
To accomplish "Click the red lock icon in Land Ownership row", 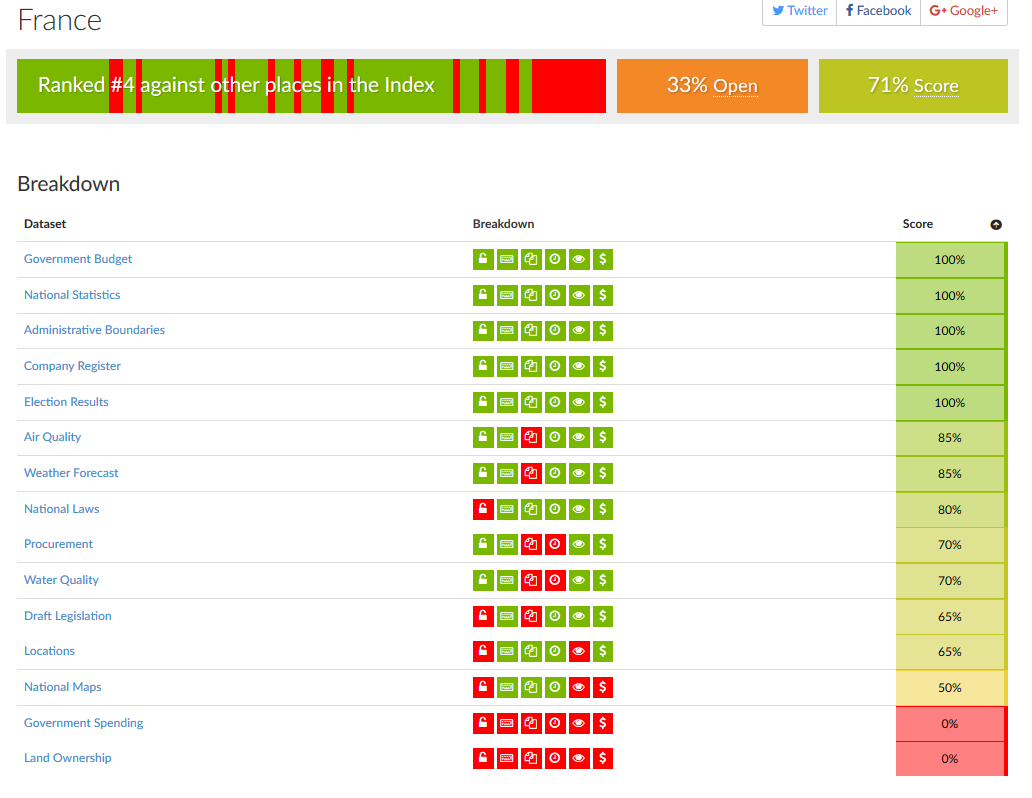I will 483,758.
